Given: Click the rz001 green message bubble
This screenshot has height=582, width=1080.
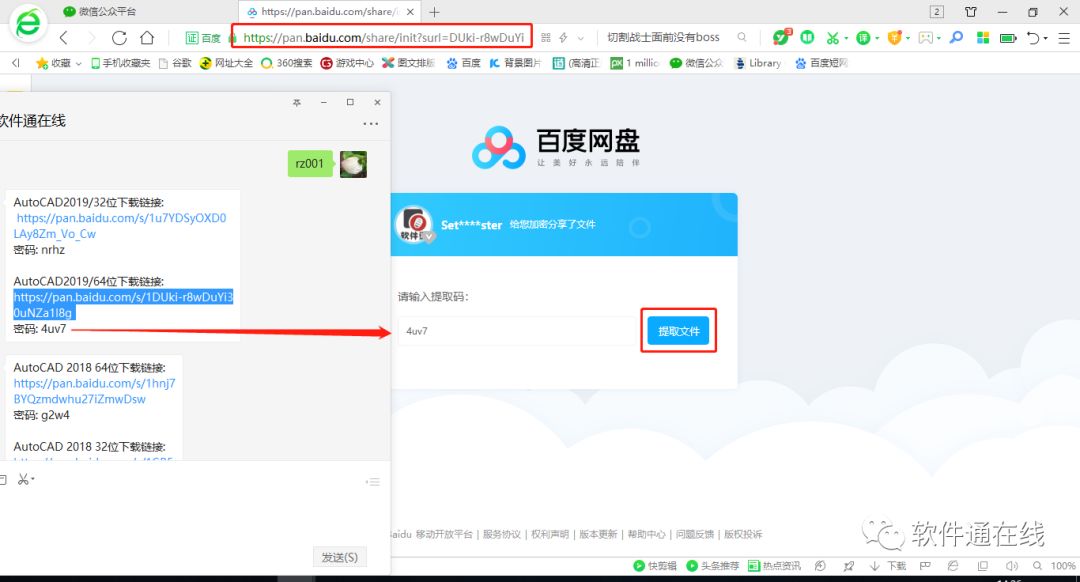Looking at the screenshot, I should (310, 164).
